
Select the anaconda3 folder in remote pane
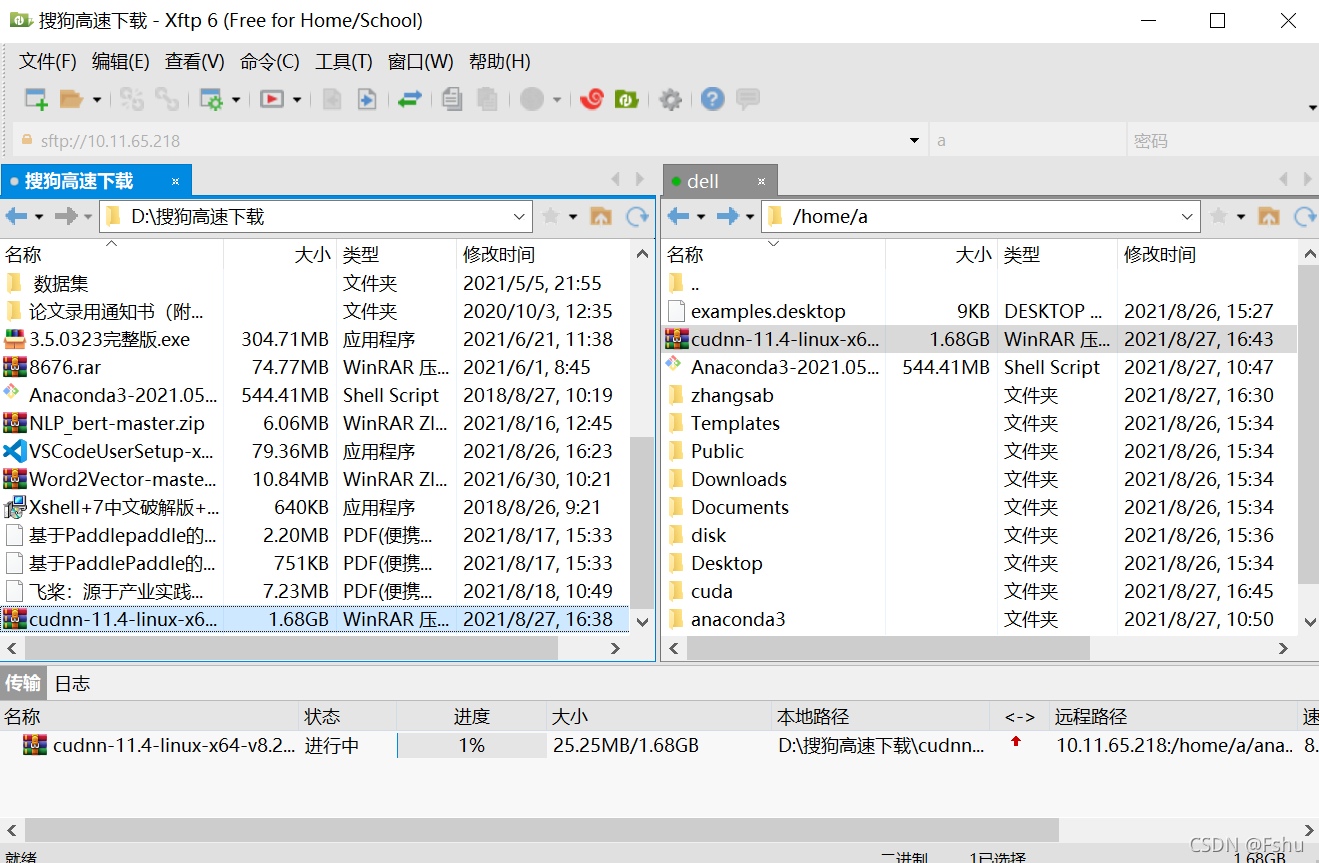tap(980, 619)
